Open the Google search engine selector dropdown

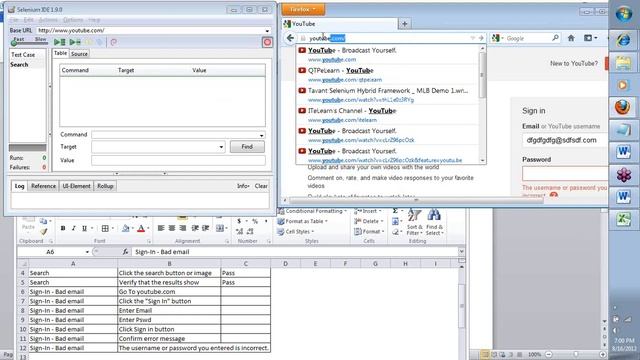coord(498,38)
